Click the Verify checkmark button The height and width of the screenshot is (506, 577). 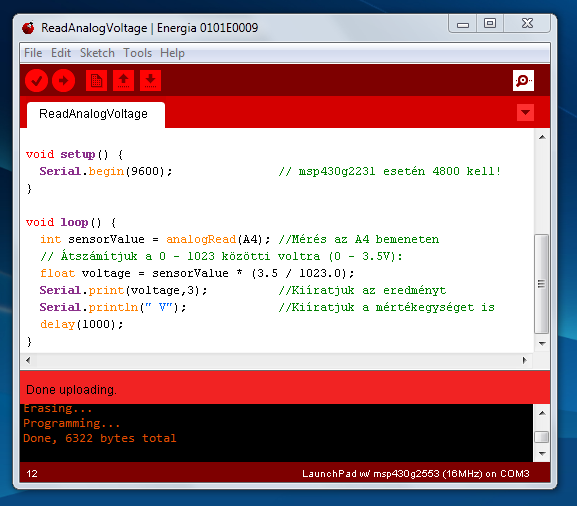(x=36, y=81)
